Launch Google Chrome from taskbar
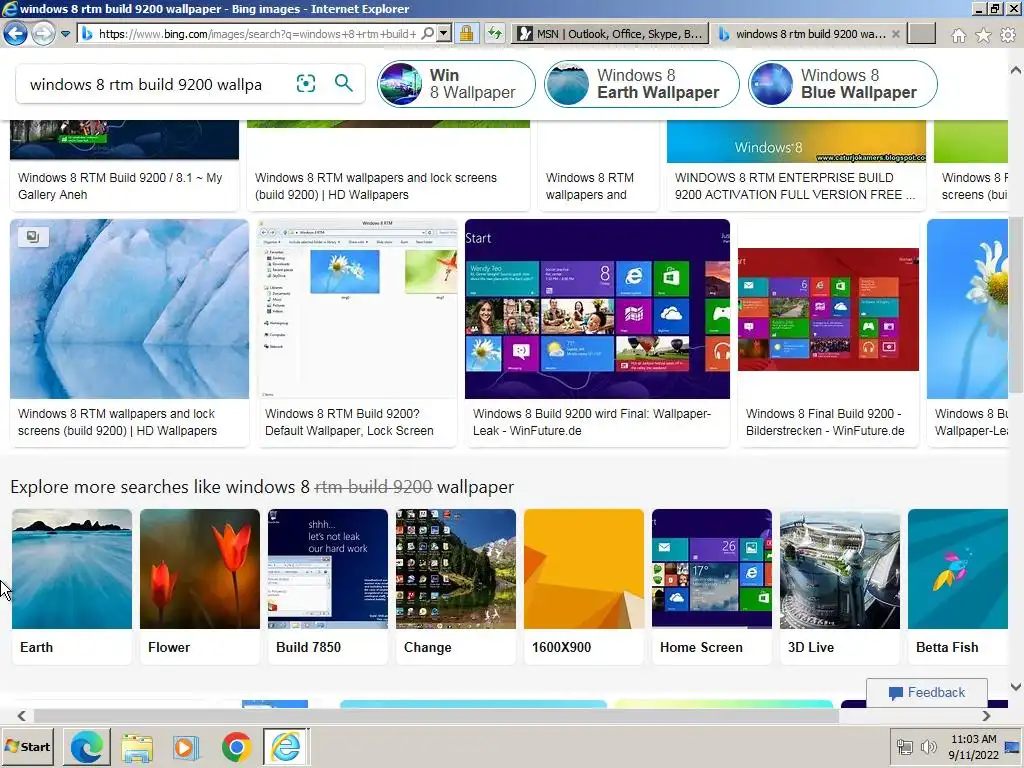The height and width of the screenshot is (768, 1024). (x=236, y=746)
